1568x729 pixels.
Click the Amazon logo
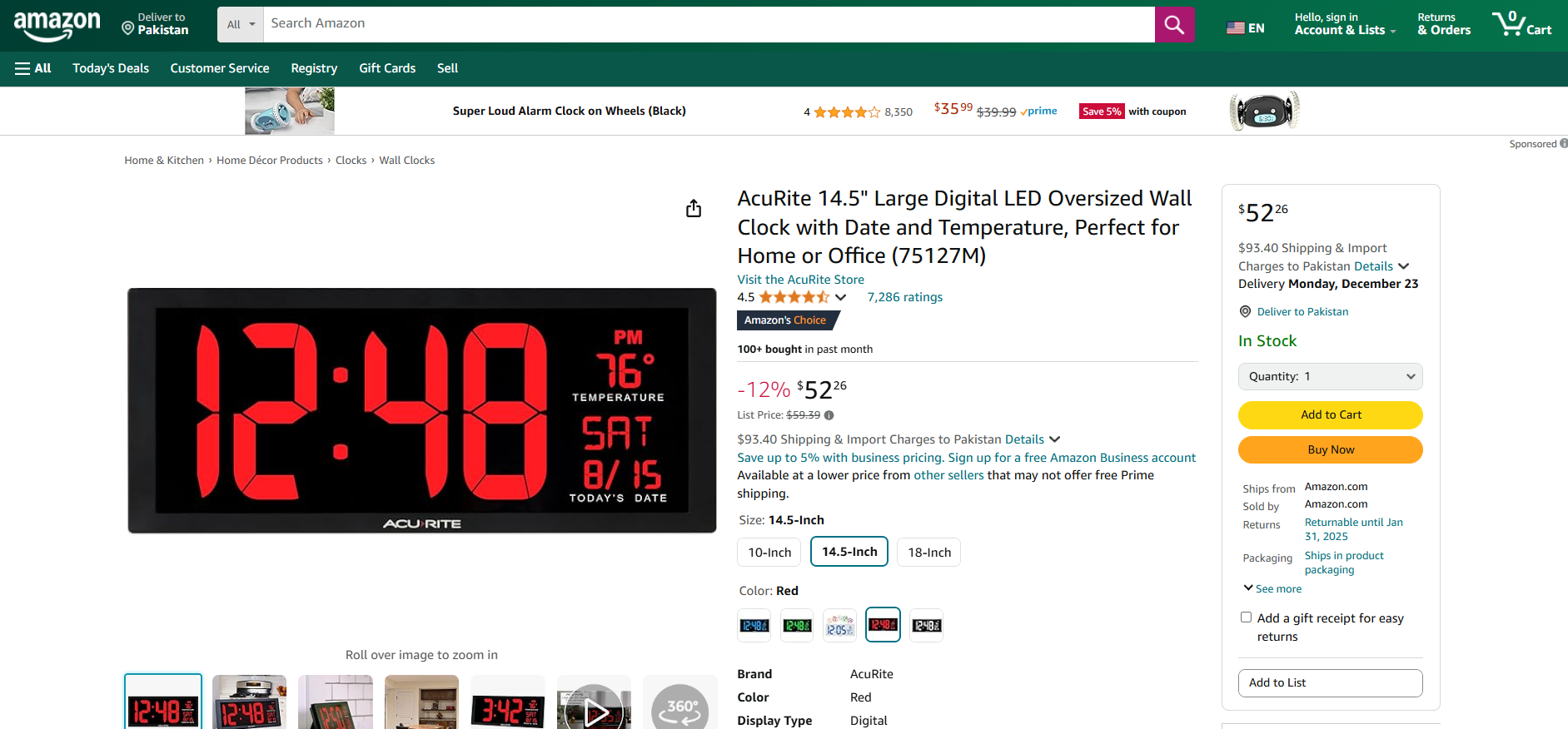57,26
